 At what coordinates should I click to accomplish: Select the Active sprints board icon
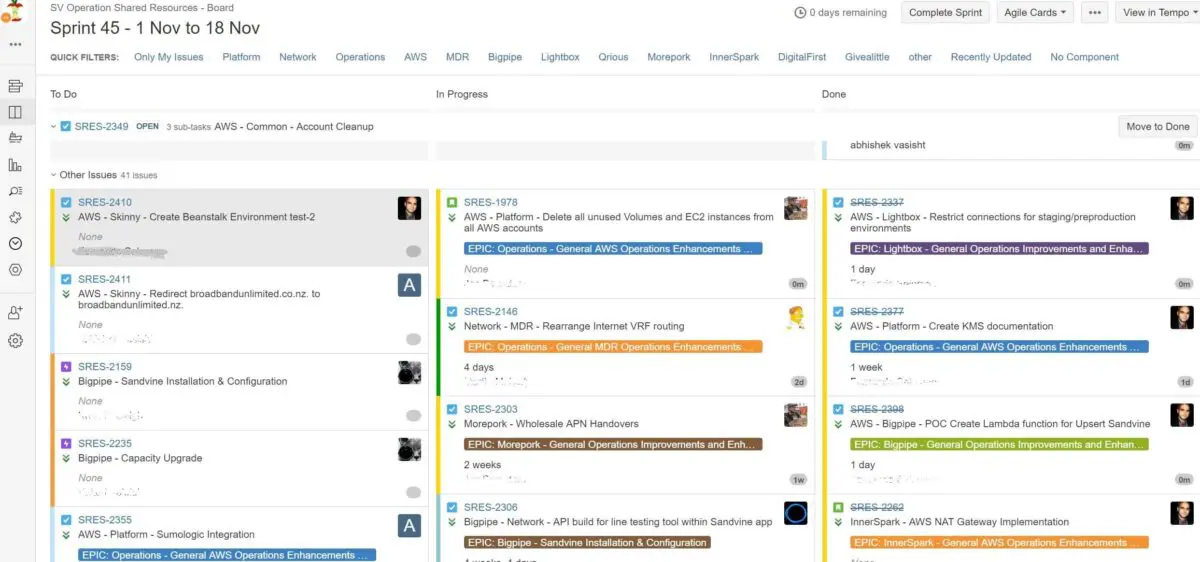pyautogui.click(x=15, y=112)
